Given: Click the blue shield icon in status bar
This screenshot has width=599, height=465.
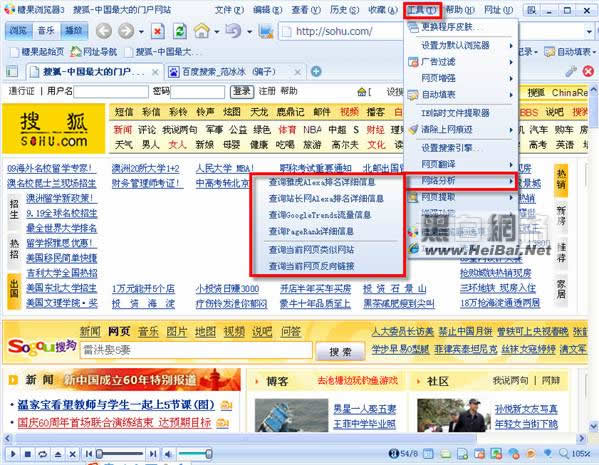Looking at the screenshot, I should 548,454.
